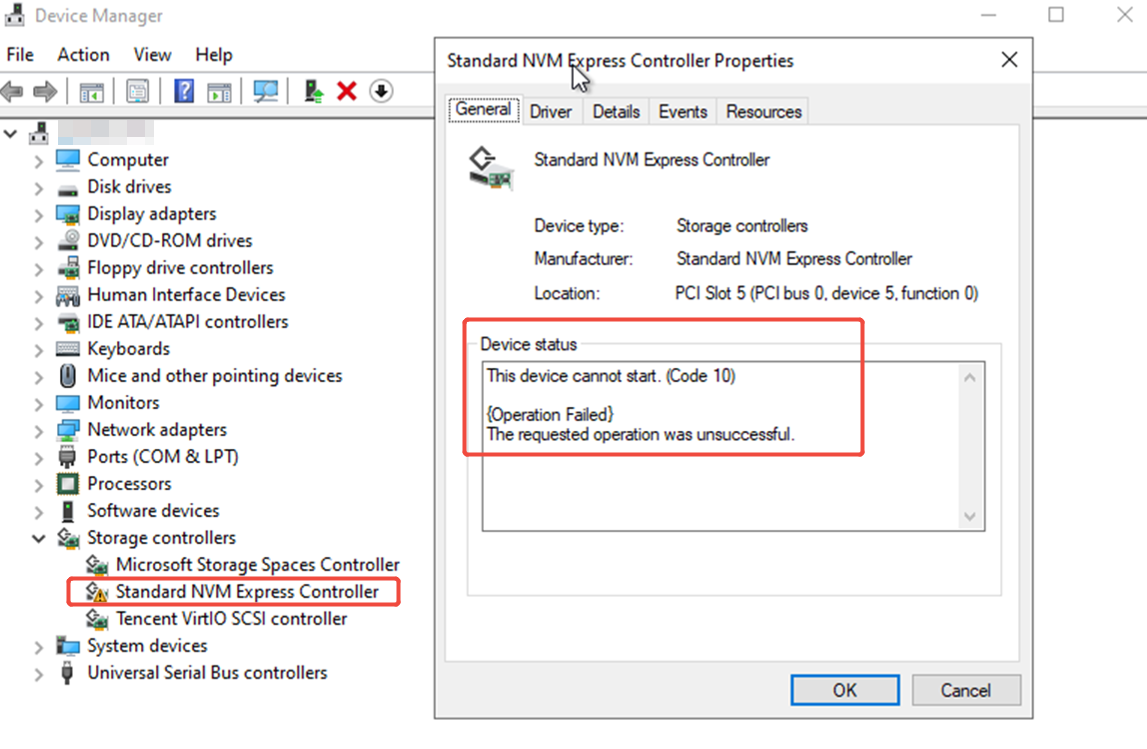Image resolution: width=1147 pixels, height=749 pixels.
Task: Switch to the Driver tab
Action: pos(551,112)
